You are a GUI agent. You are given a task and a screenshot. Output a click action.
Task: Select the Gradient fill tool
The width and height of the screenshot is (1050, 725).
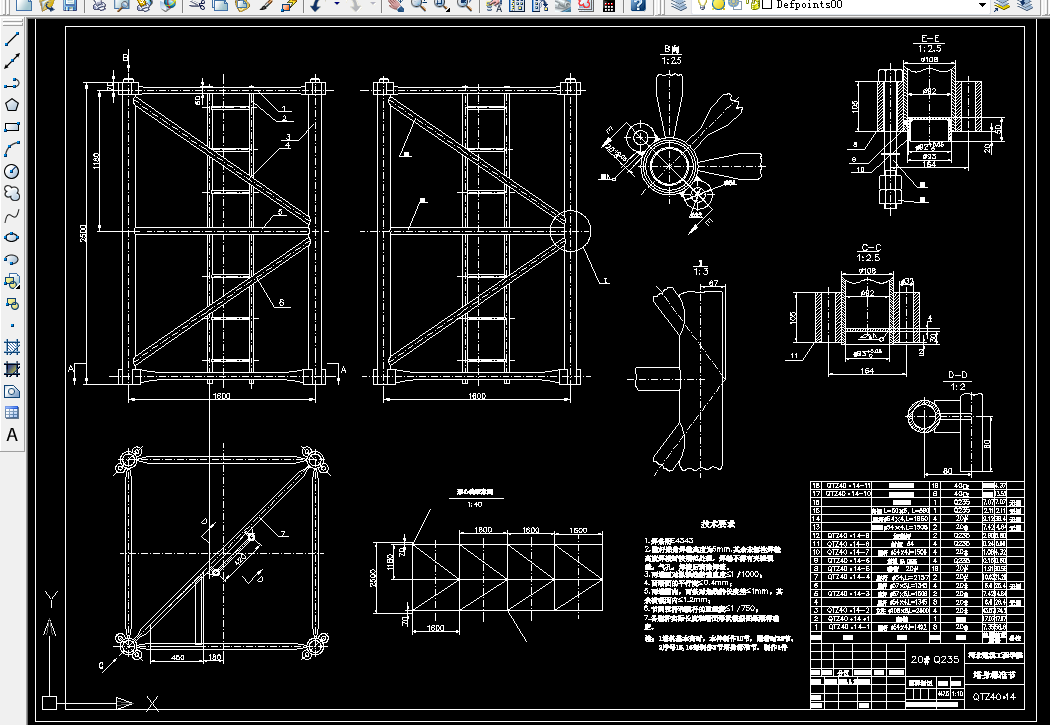coord(11,369)
